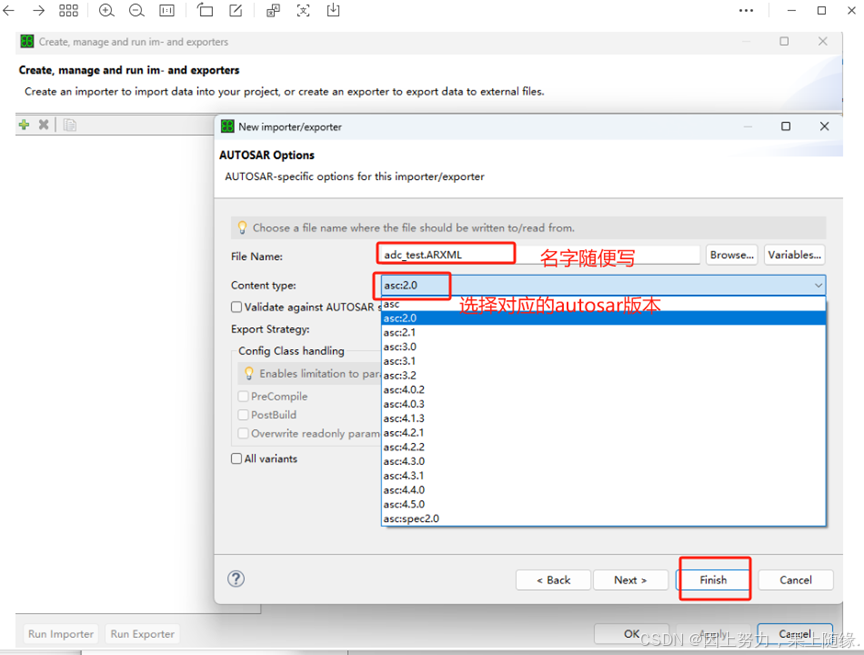Add a new importer with green plus
Screen dimensions: 864x655
point(24,125)
